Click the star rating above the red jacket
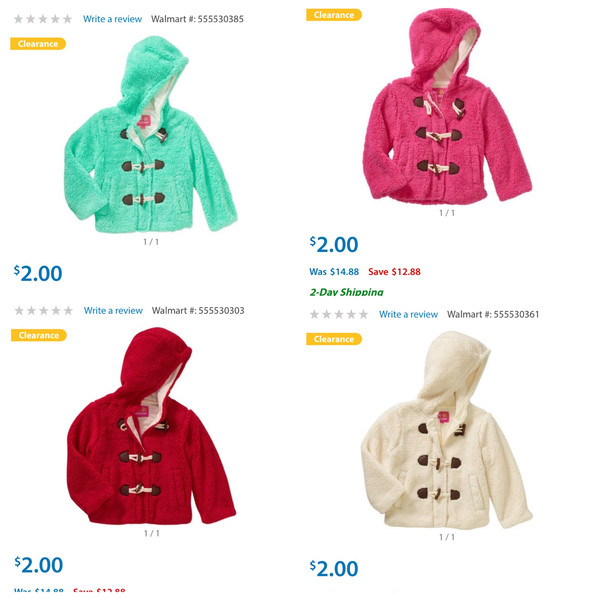Viewport: 600px width, 600px height. point(44,310)
